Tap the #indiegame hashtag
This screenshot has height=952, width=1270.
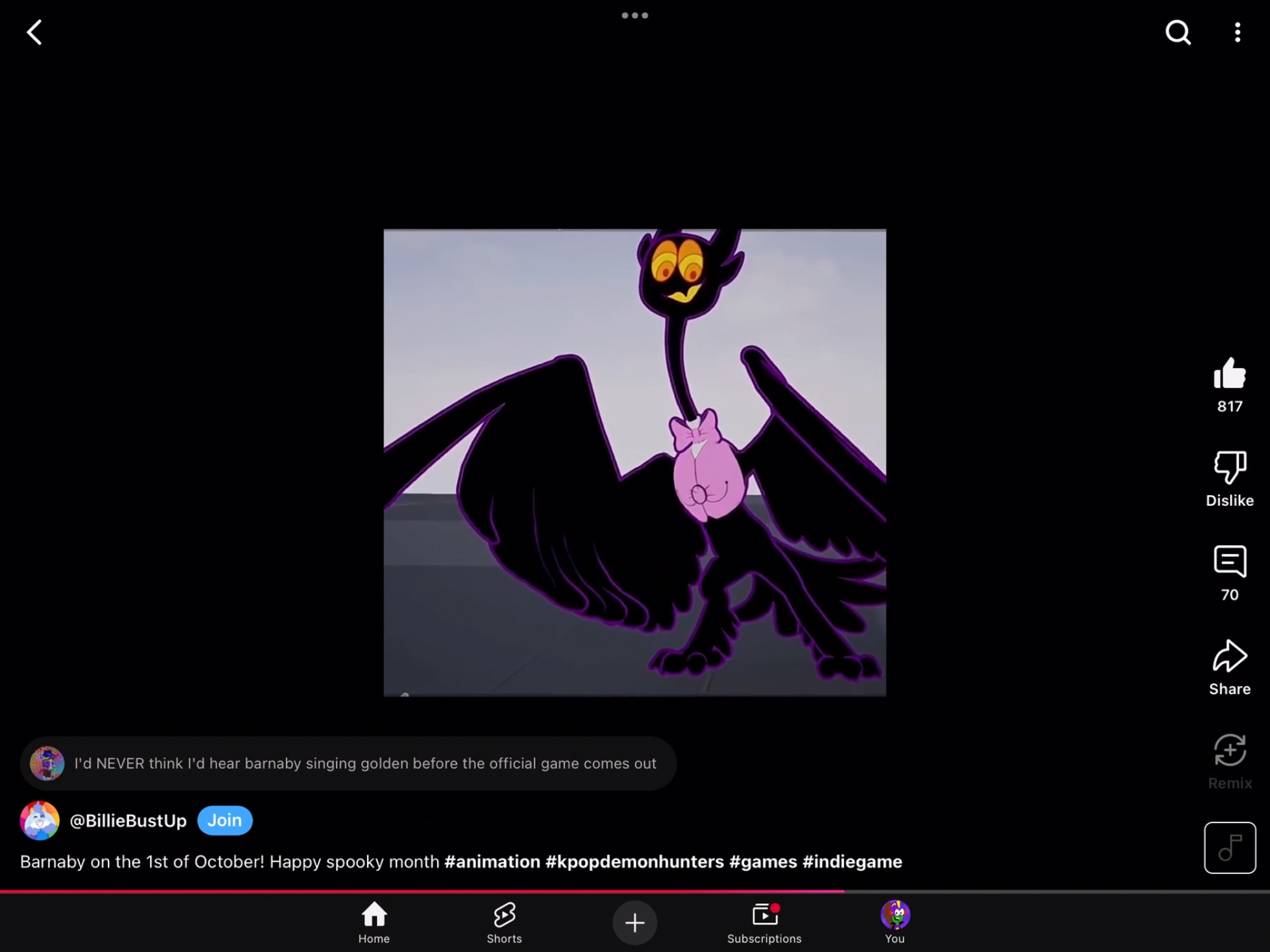click(852, 862)
